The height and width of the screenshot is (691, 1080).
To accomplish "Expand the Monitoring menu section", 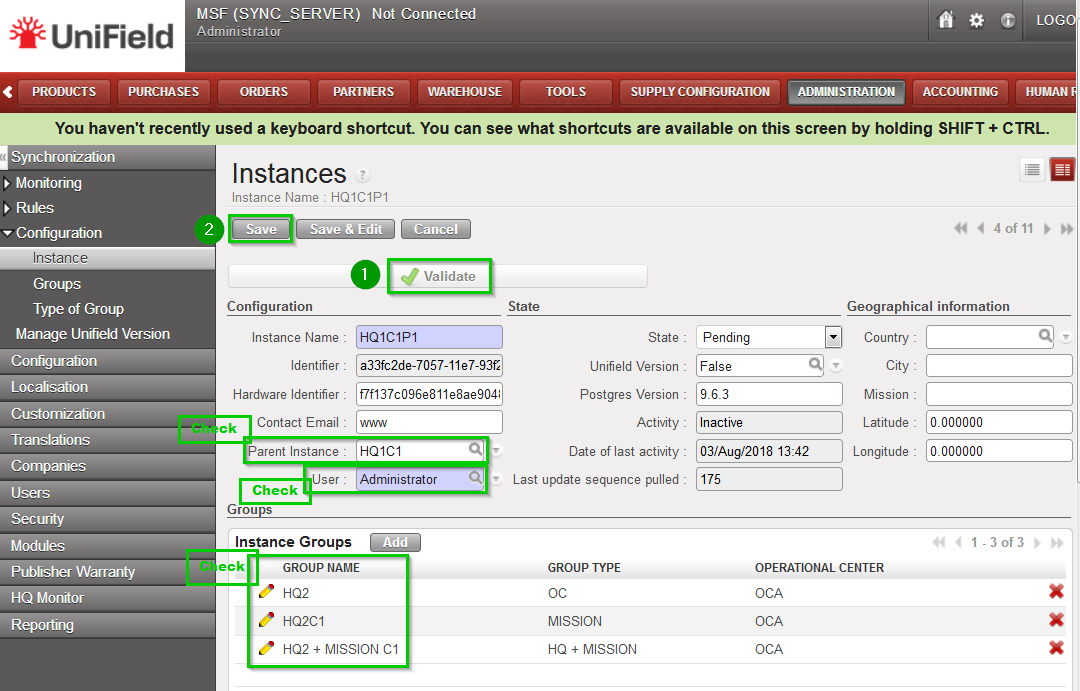I will coord(8,183).
